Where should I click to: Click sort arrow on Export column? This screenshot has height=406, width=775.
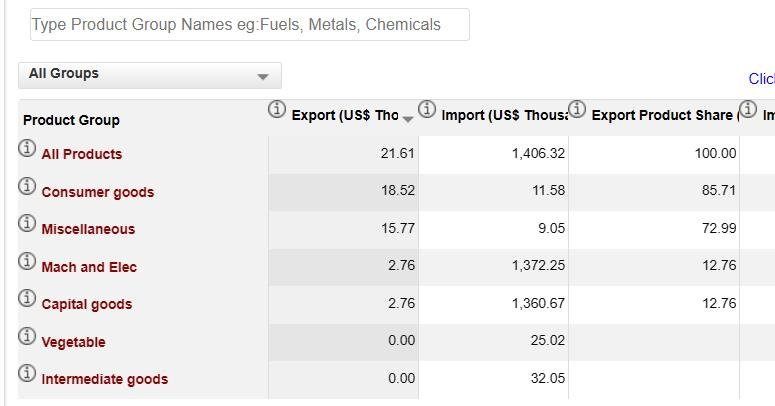408,119
